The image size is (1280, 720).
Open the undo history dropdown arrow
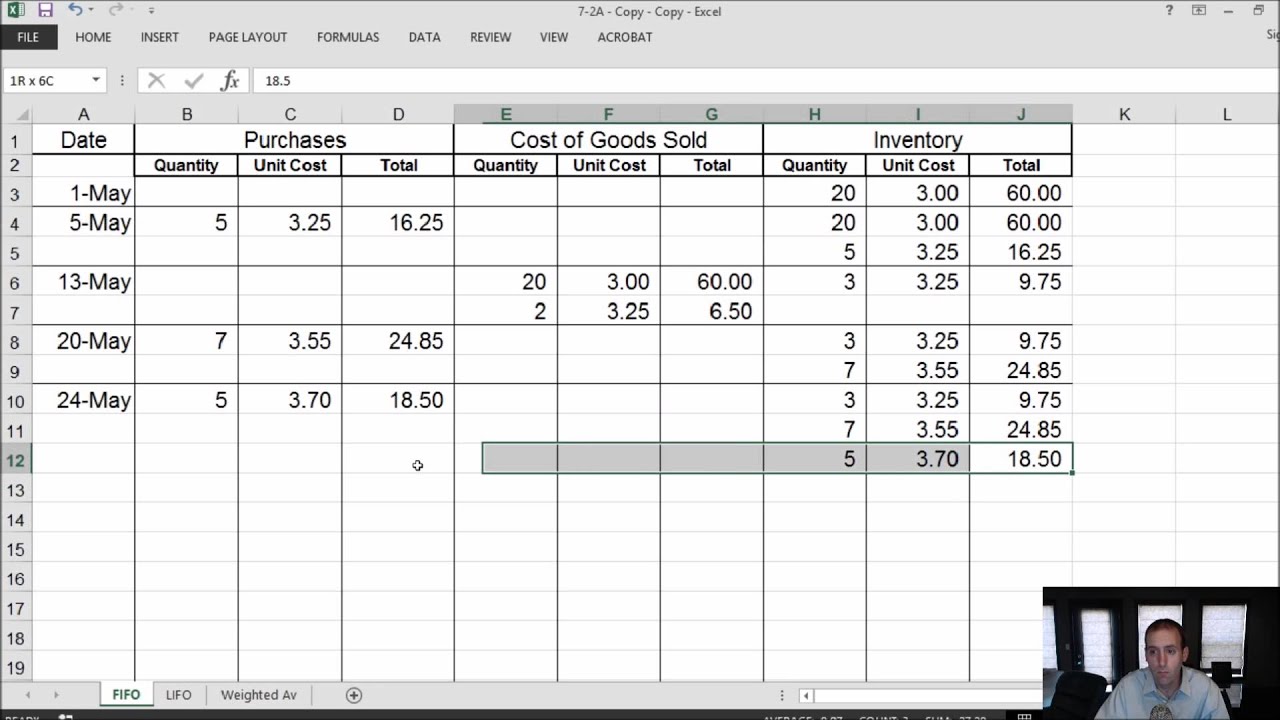pos(91,11)
